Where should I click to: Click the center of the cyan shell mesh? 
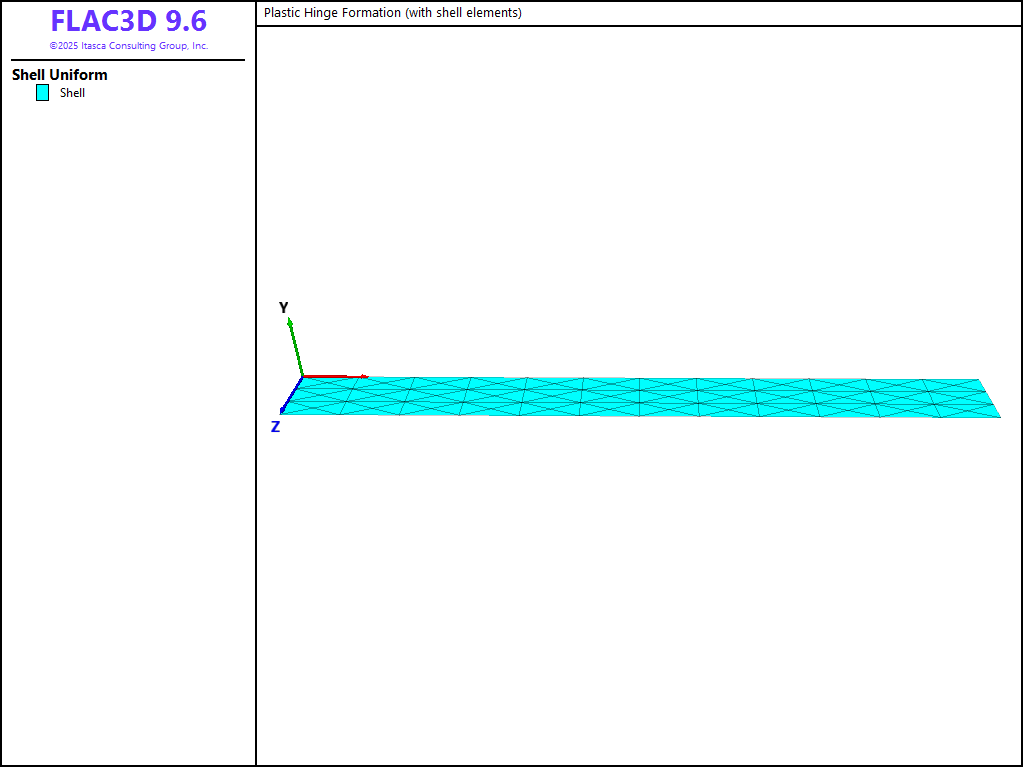coord(640,397)
